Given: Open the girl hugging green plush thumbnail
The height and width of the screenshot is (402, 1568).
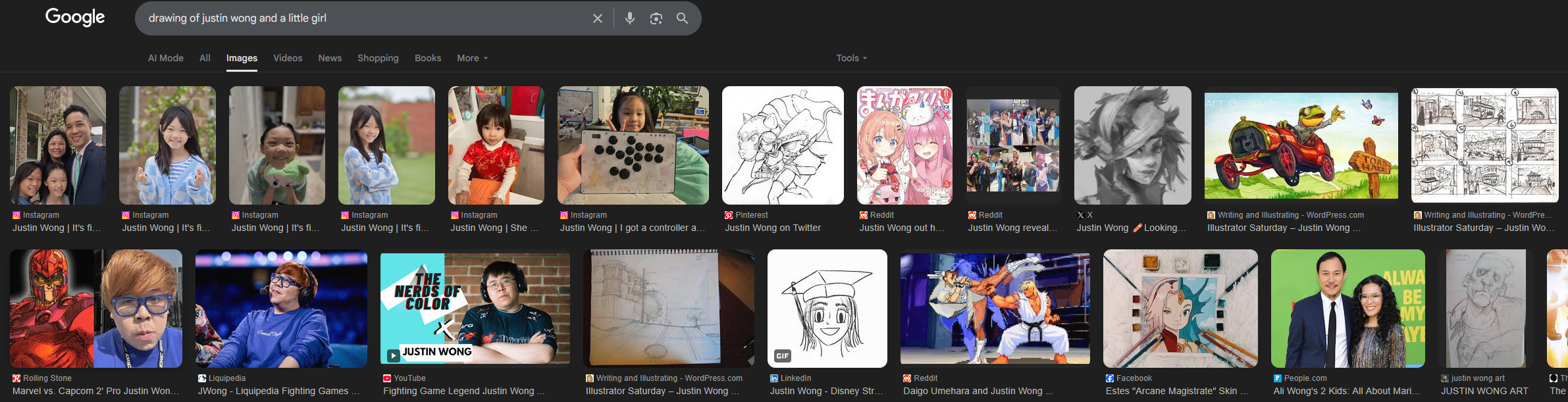Looking at the screenshot, I should click(277, 145).
